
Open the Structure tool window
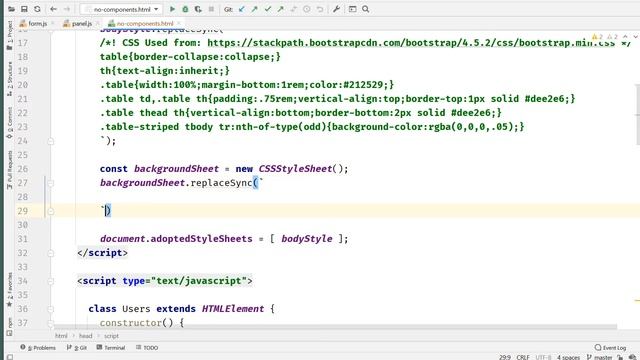(9, 79)
